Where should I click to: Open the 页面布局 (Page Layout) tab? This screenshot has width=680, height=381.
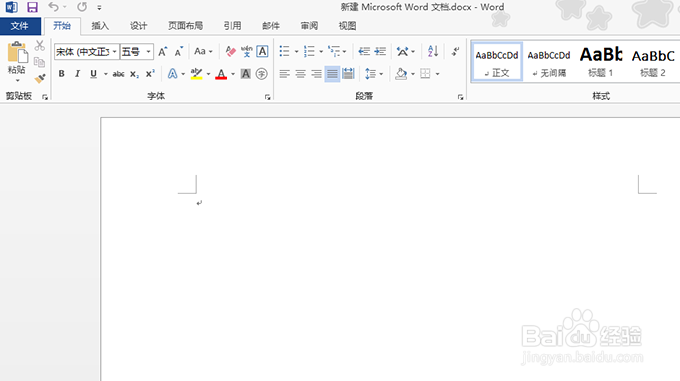pyautogui.click(x=185, y=26)
